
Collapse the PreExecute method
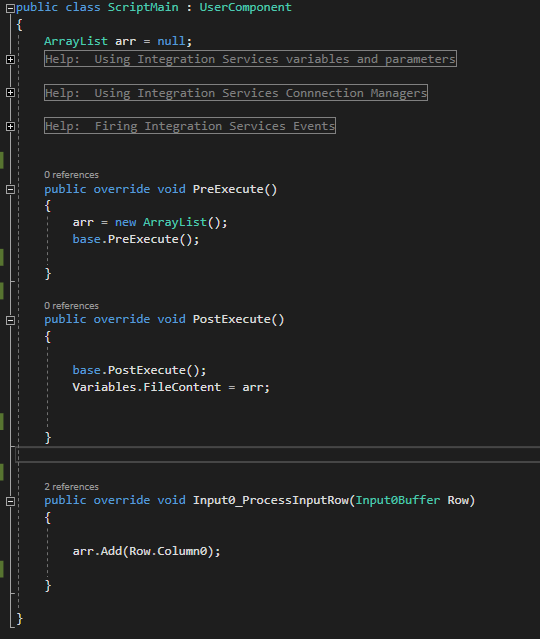click(11, 189)
